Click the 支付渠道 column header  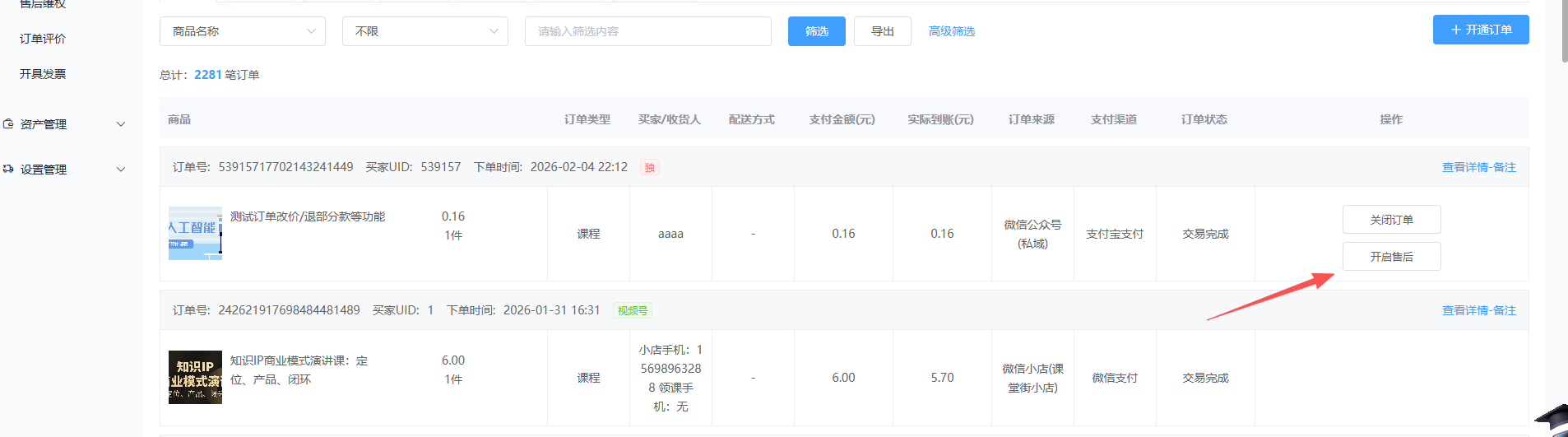[1114, 119]
